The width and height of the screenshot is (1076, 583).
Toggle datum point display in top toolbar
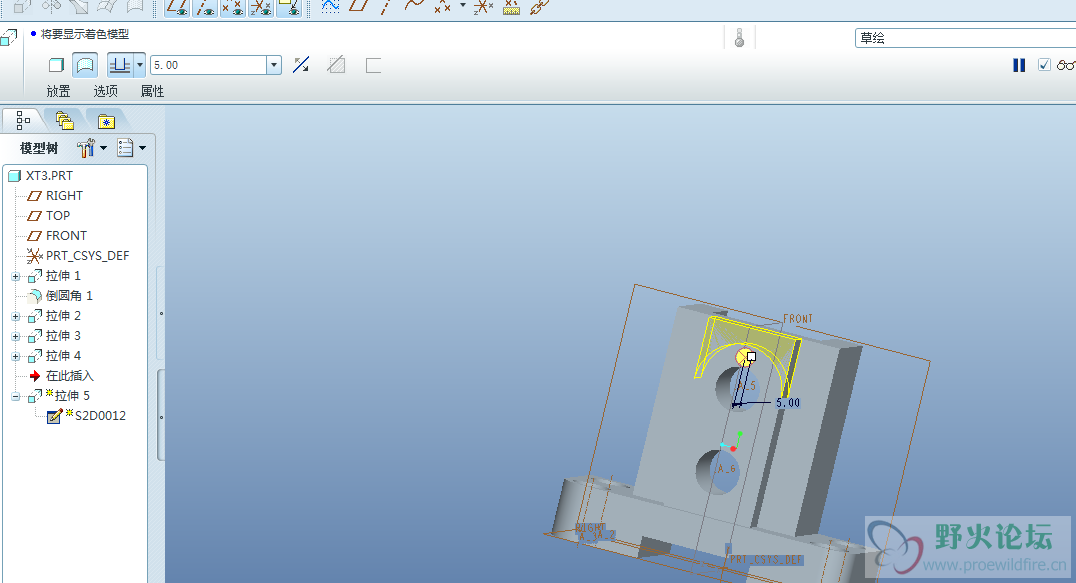[x=233, y=8]
